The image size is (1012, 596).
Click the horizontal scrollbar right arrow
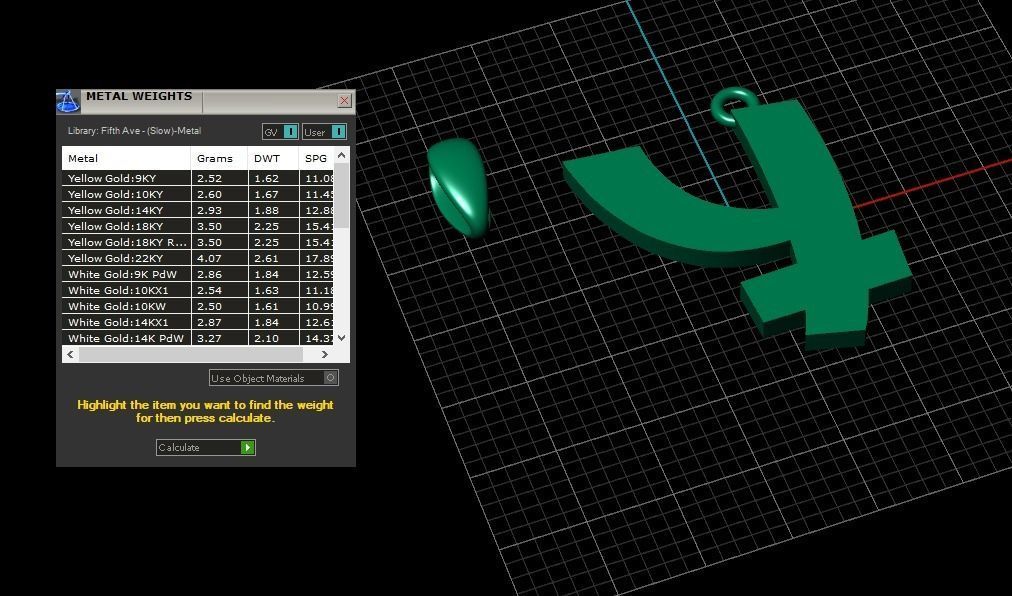click(x=325, y=354)
